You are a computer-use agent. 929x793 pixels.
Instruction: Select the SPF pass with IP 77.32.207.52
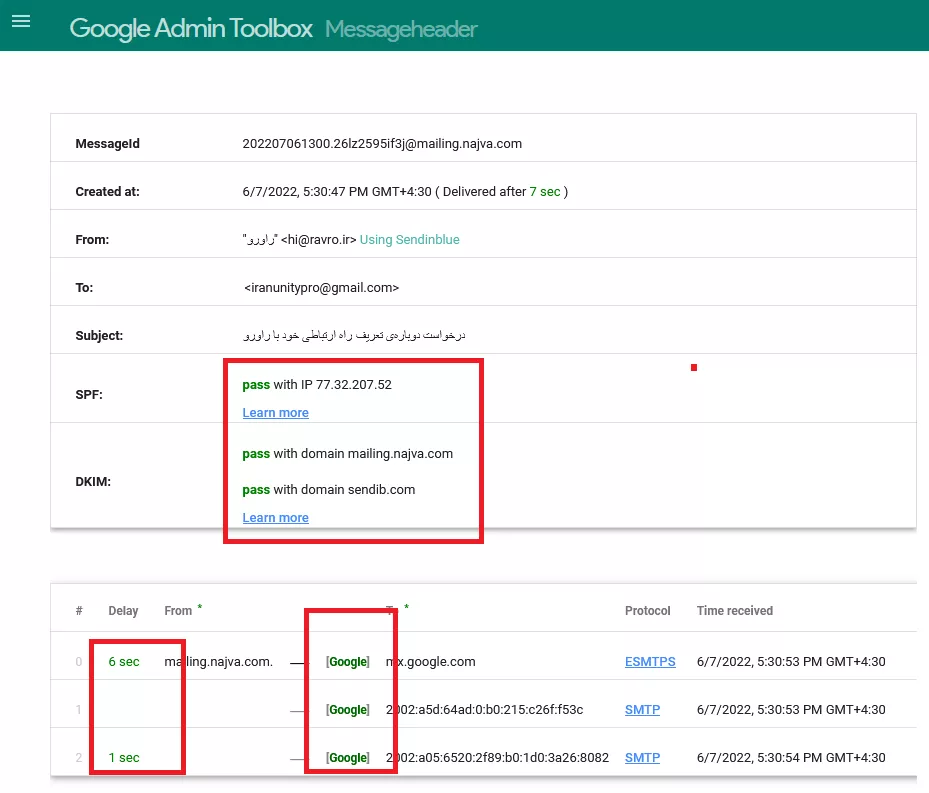[317, 385]
